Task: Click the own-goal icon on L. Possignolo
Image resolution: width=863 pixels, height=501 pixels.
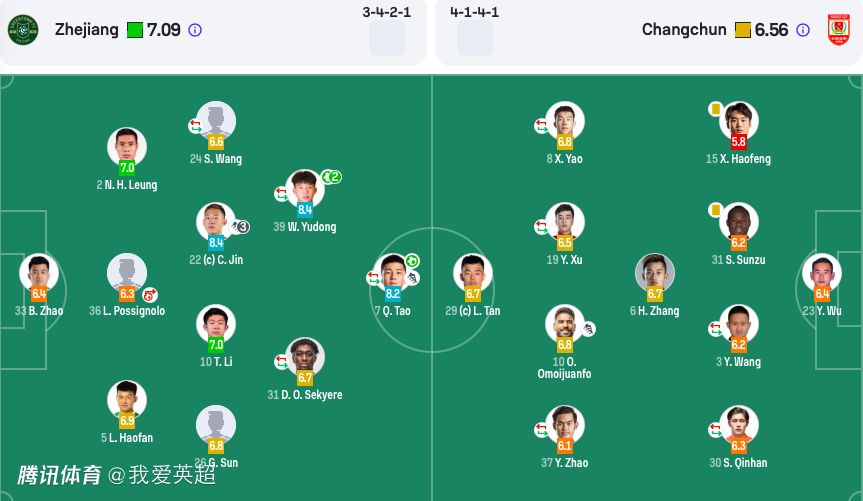Action: pyautogui.click(x=150, y=296)
